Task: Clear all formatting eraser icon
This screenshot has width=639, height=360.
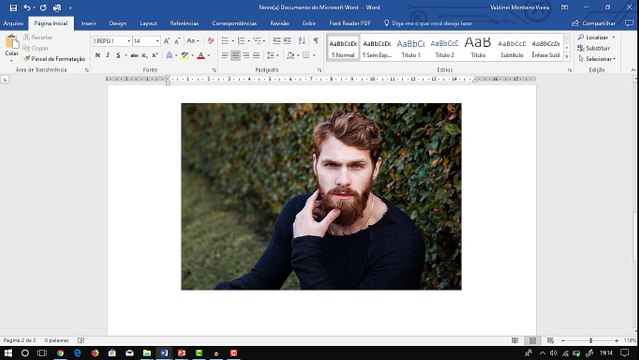Action: click(210, 41)
